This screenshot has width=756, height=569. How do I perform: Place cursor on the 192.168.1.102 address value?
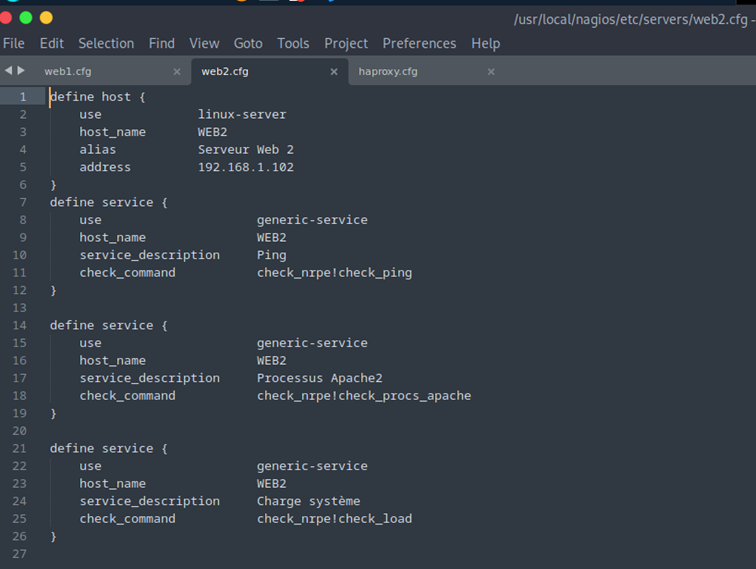[x=245, y=167]
